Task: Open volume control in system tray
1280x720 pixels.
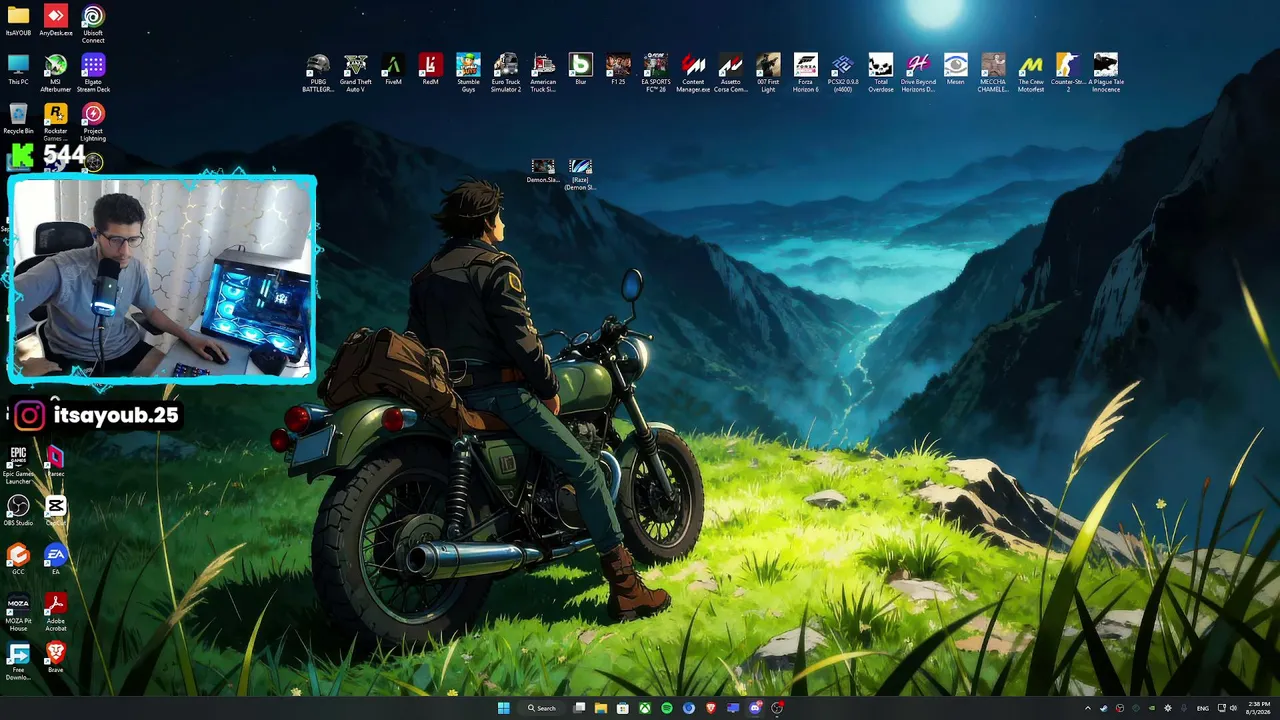Action: [x=1233, y=708]
